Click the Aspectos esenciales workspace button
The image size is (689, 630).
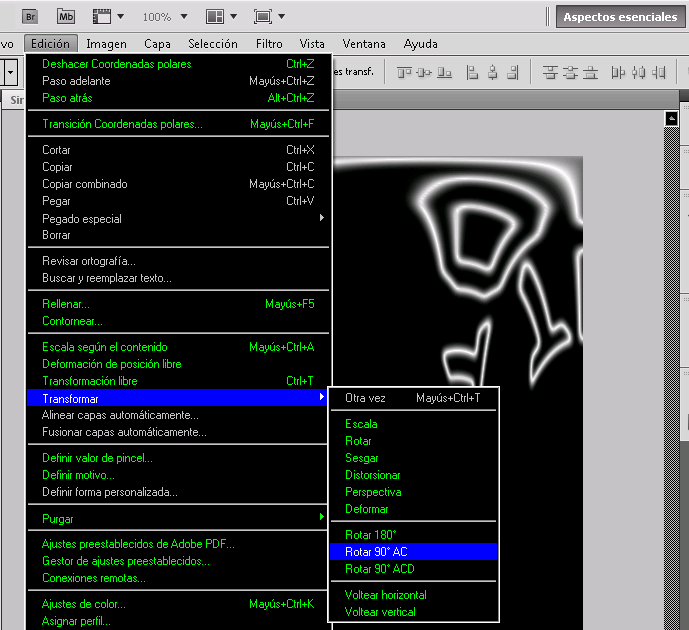point(621,17)
